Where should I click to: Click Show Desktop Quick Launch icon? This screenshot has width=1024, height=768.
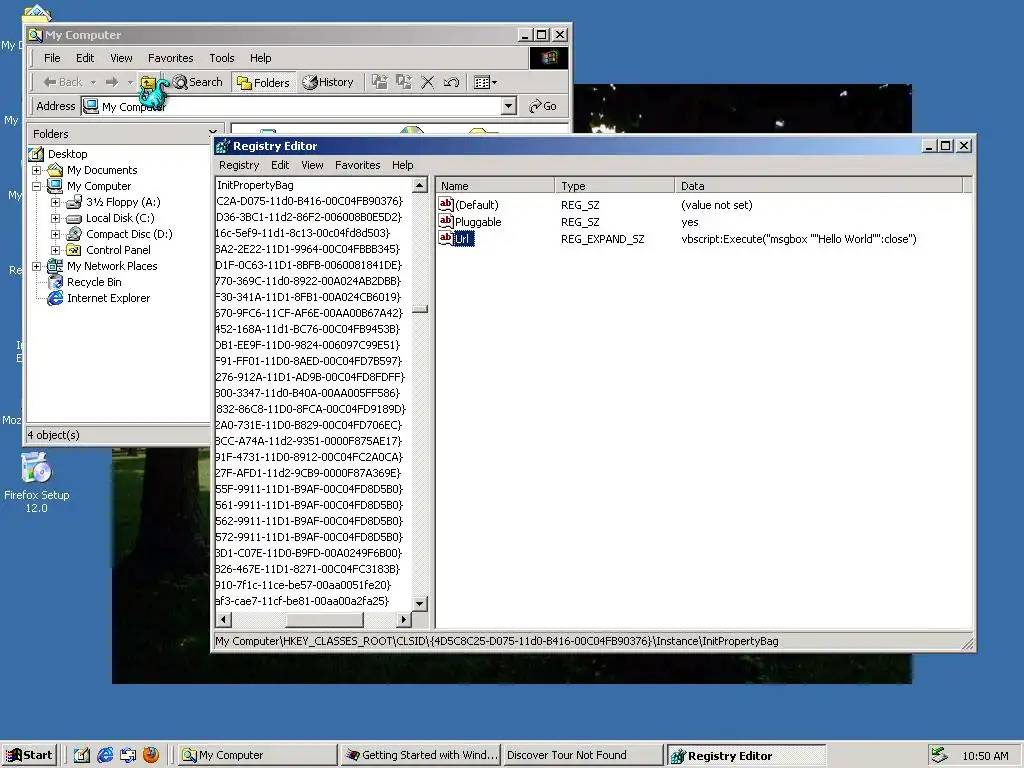[x=82, y=755]
